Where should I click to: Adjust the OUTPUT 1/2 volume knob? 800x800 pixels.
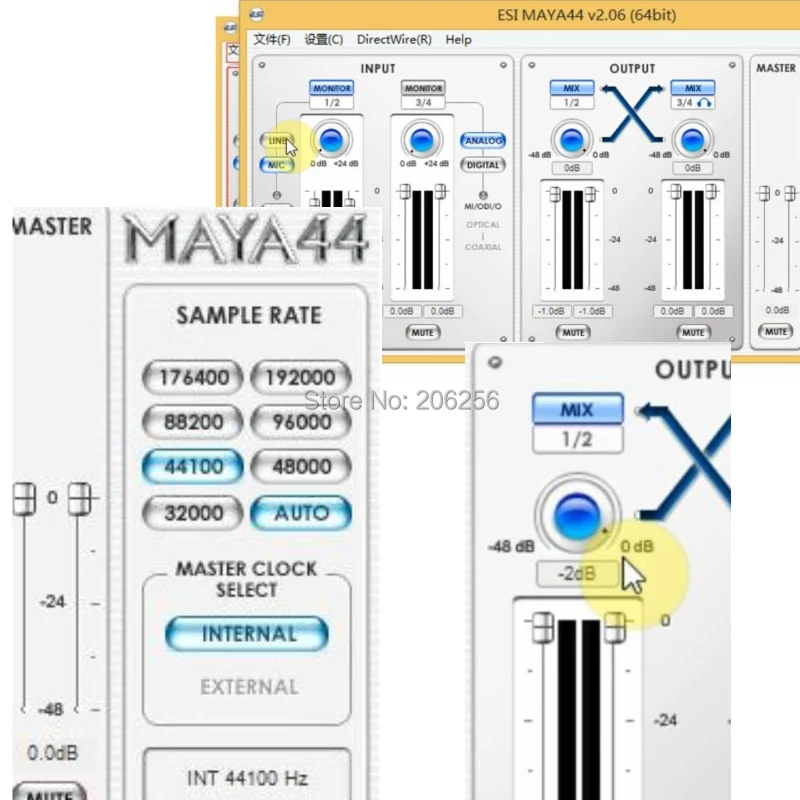[x=571, y=140]
